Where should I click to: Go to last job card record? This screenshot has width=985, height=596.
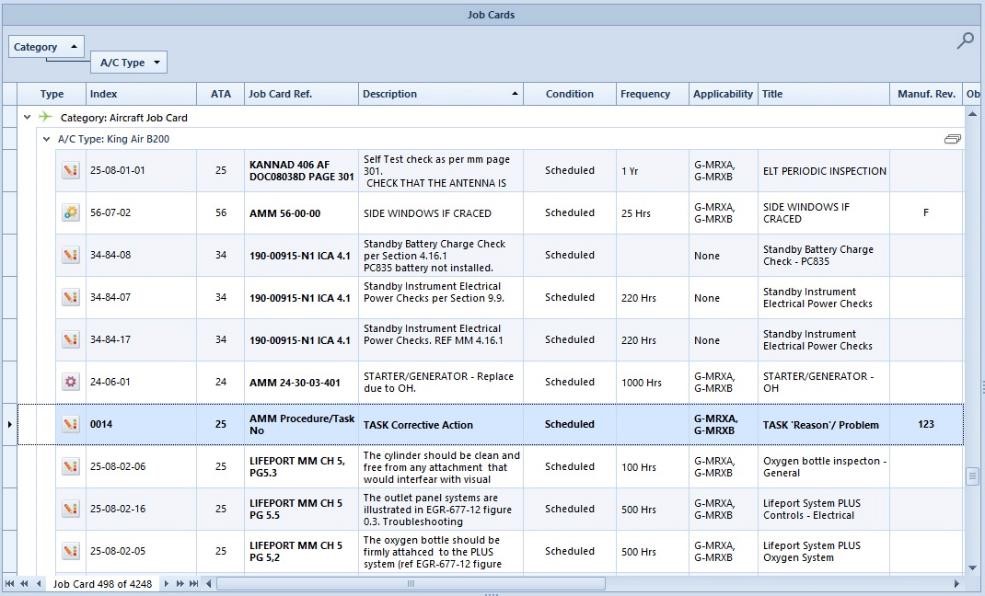(193, 583)
